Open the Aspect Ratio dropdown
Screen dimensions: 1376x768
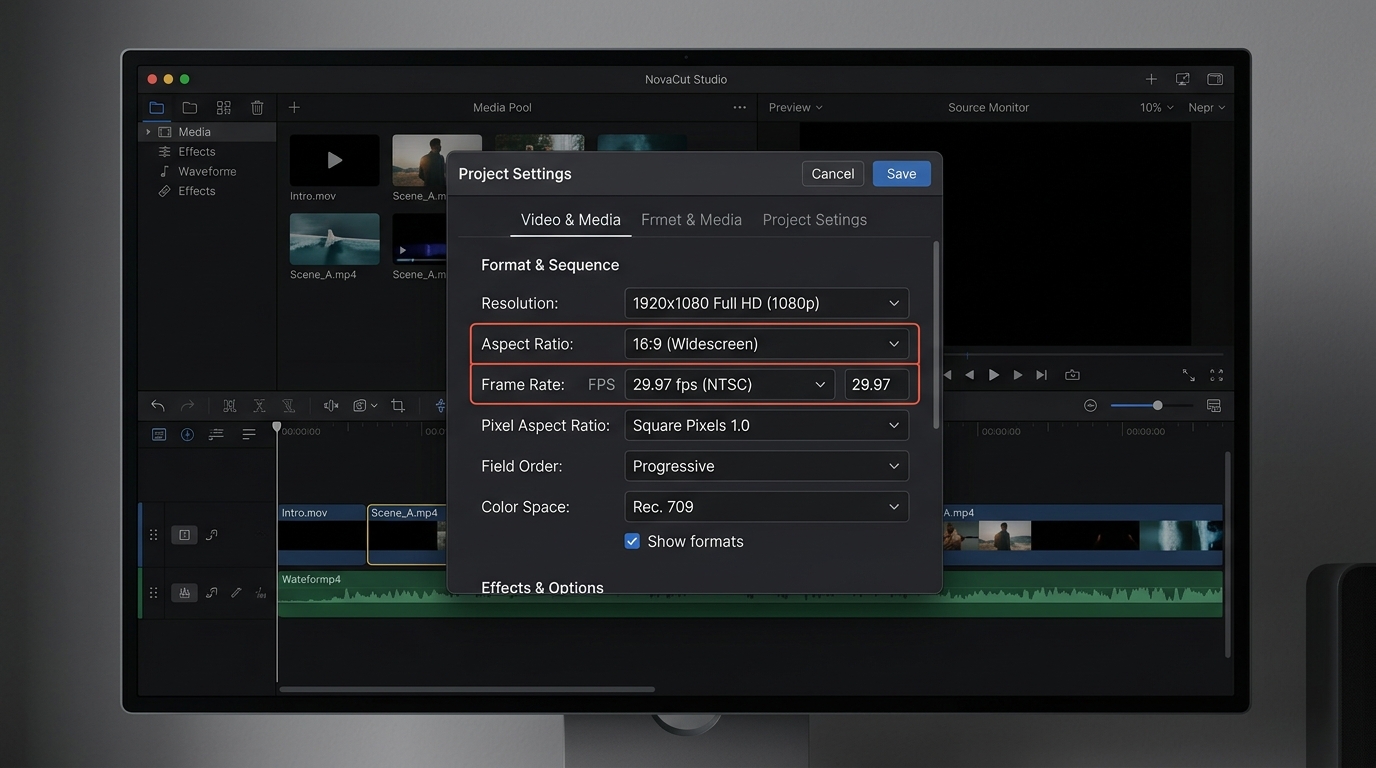pyautogui.click(x=767, y=344)
